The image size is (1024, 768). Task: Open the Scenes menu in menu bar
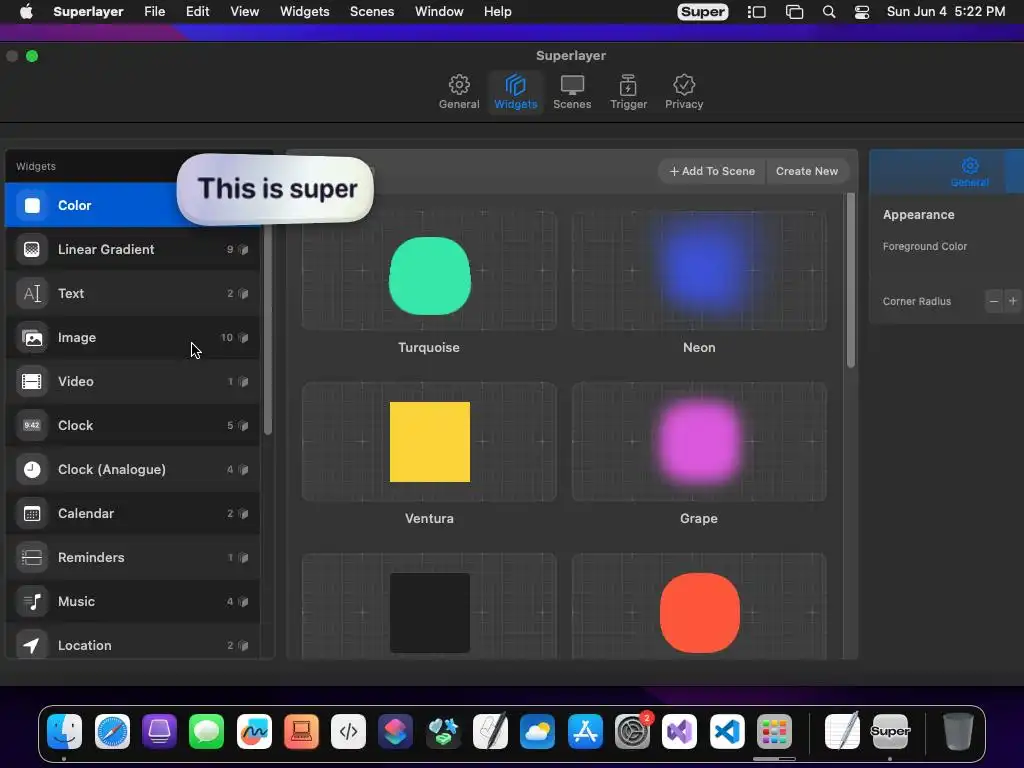pyautogui.click(x=372, y=12)
